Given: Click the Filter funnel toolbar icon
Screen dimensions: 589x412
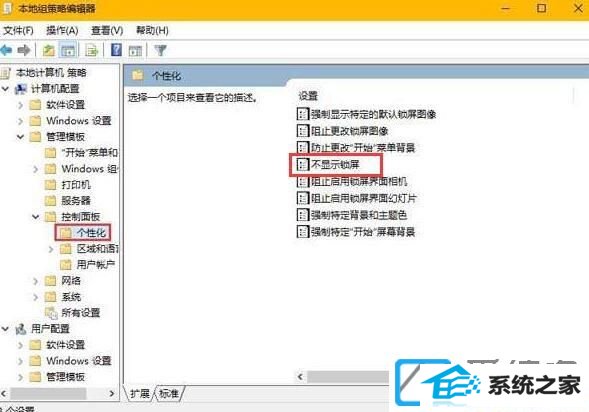Looking at the screenshot, I should tap(160, 50).
